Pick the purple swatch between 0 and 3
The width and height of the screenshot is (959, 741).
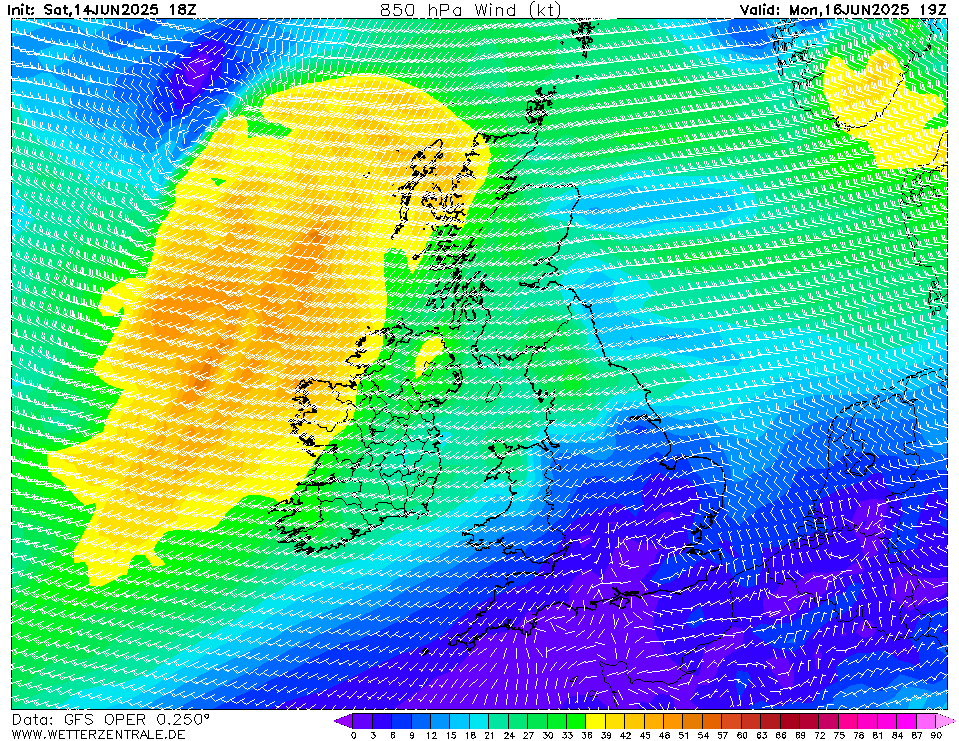[363, 721]
